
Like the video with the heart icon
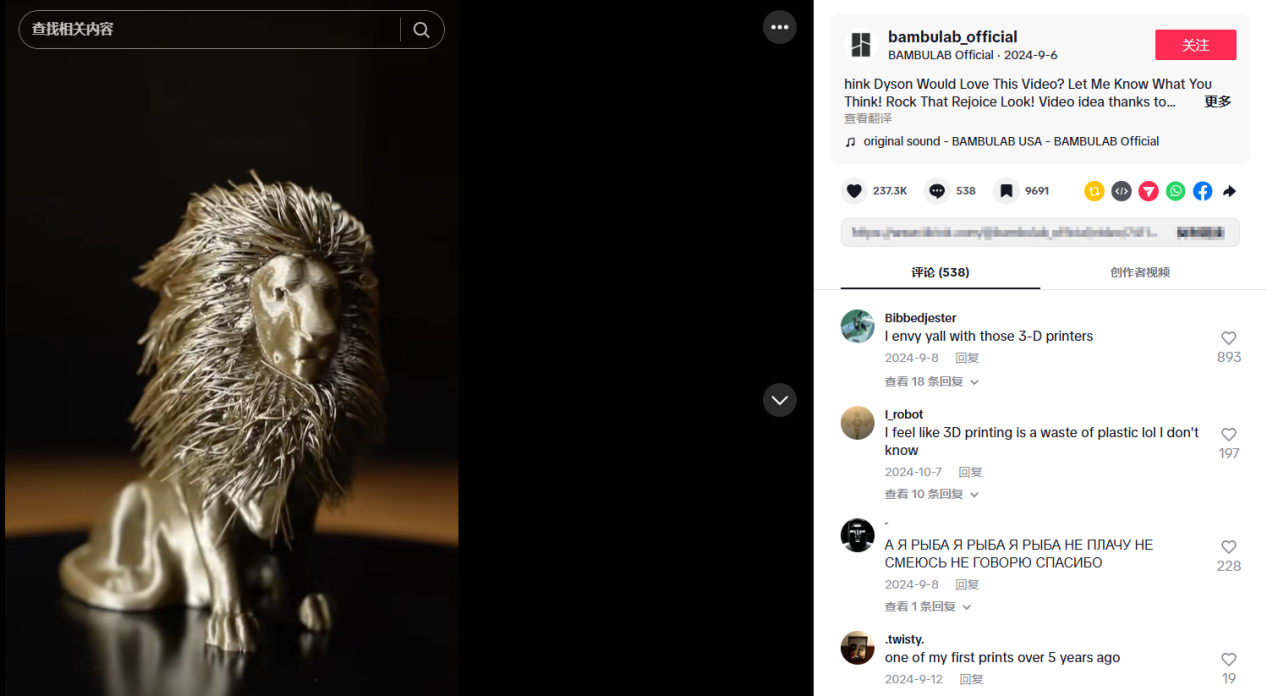click(854, 191)
